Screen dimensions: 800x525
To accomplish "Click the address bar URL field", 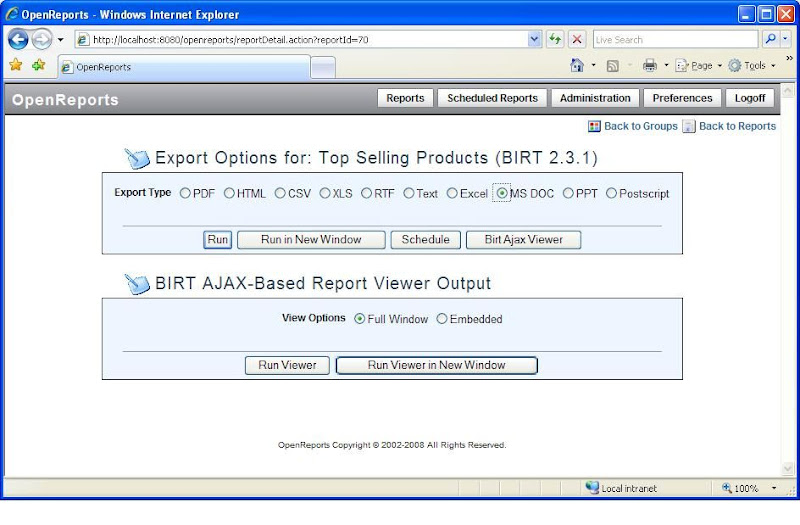I will (x=302, y=39).
